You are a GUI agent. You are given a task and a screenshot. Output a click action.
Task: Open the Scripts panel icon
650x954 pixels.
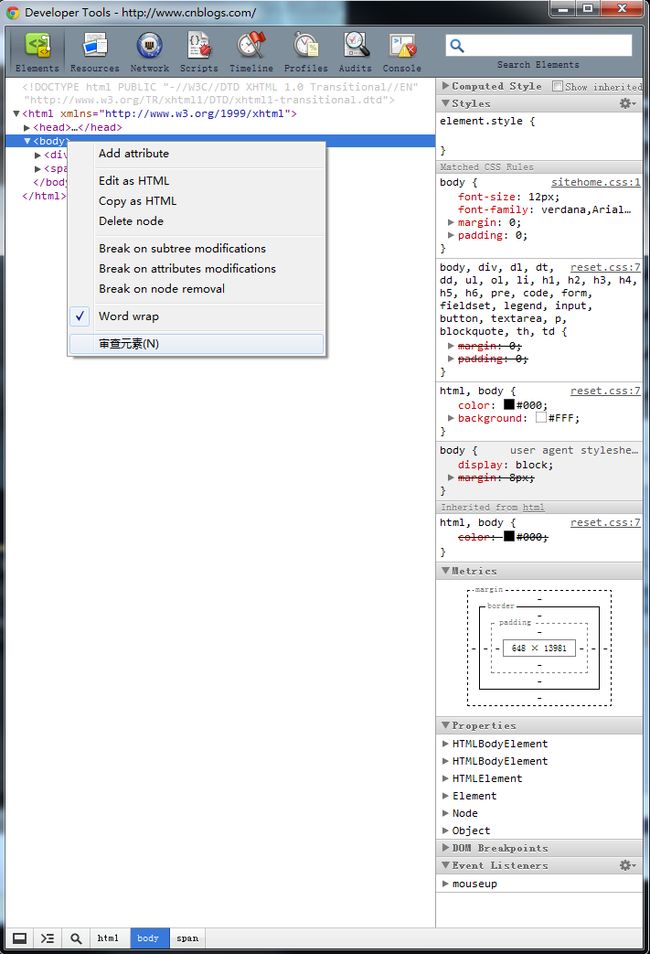pos(199,46)
